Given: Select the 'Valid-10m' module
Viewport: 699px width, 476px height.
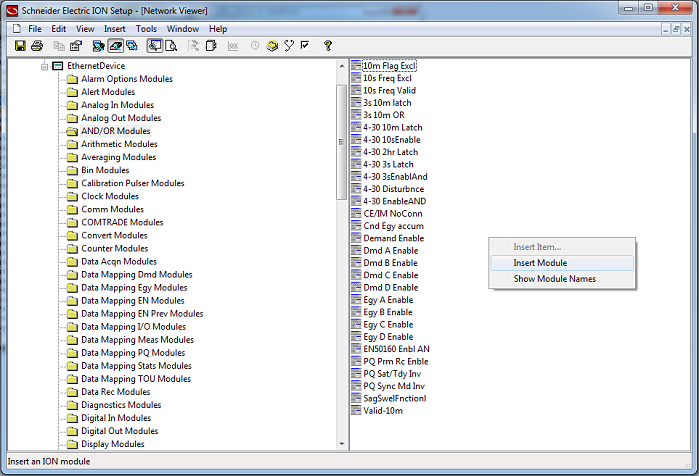Looking at the screenshot, I should point(382,411).
